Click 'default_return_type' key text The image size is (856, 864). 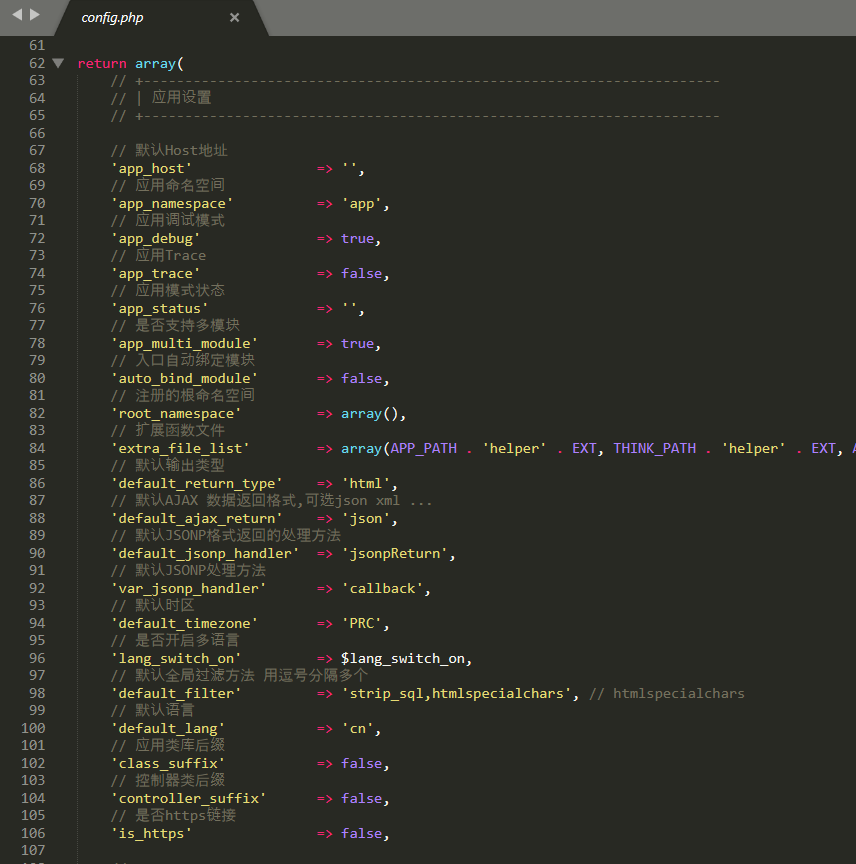[x=197, y=484]
